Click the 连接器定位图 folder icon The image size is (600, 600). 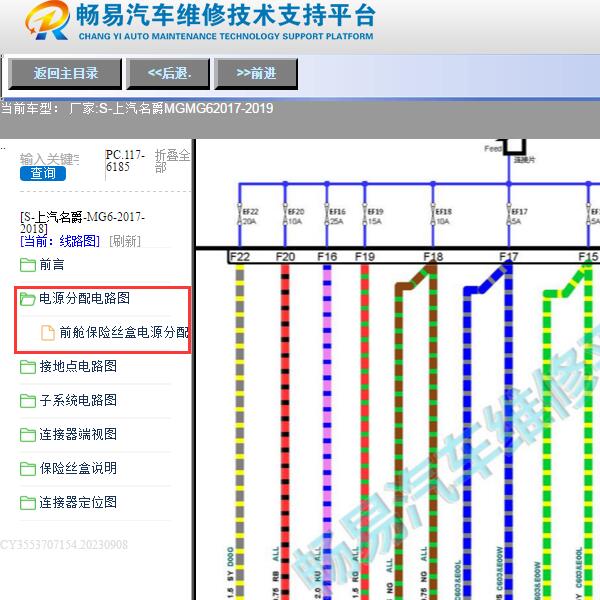[28, 503]
